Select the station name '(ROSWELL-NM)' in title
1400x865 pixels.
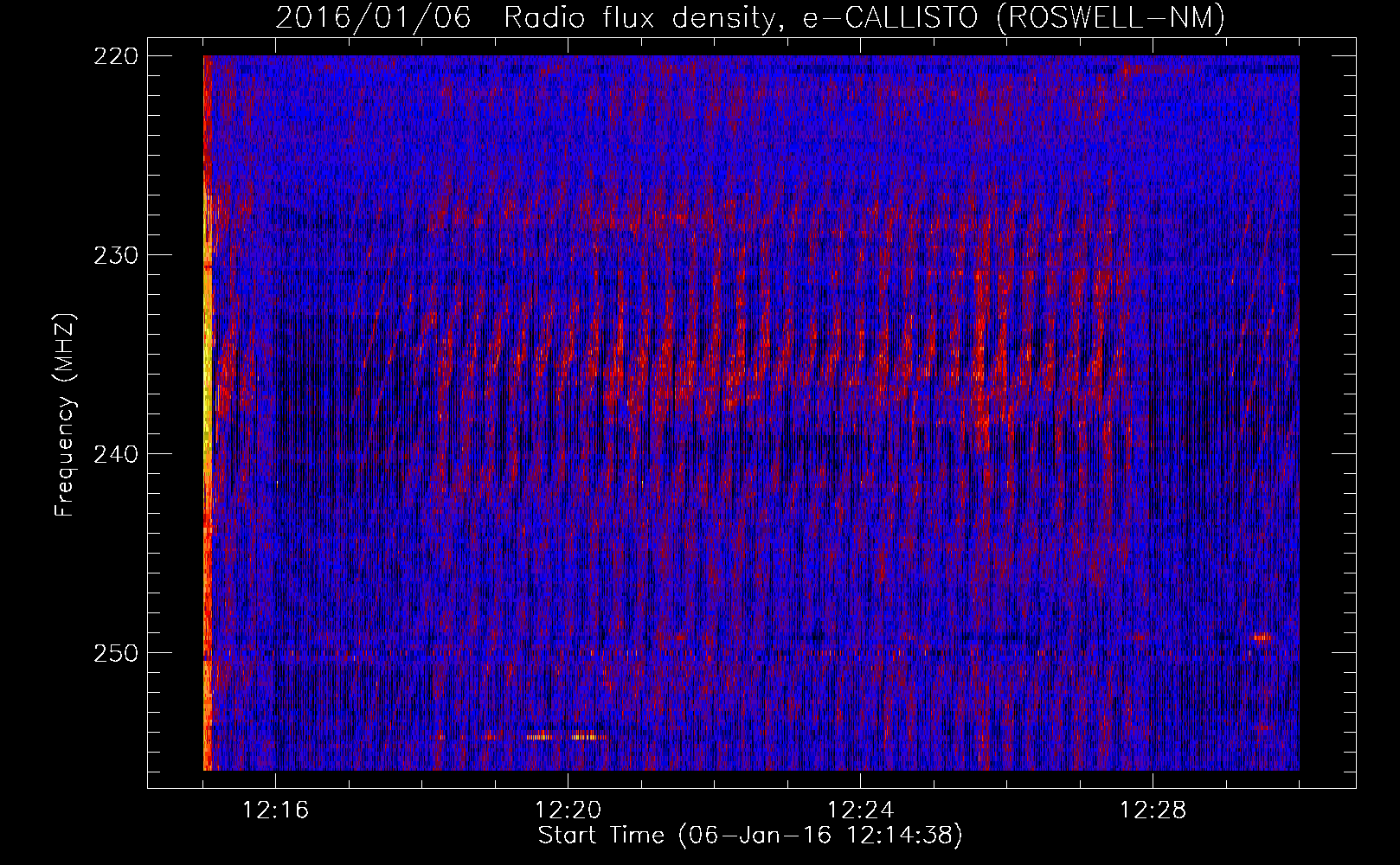[x=1111, y=17]
